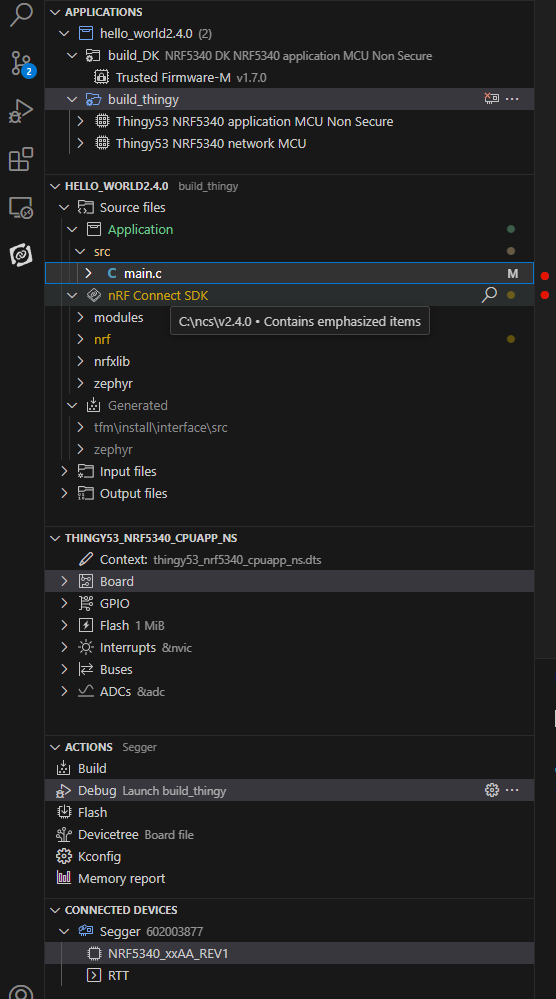
Task: Open the nRF Connect extension view
Action: 21,255
